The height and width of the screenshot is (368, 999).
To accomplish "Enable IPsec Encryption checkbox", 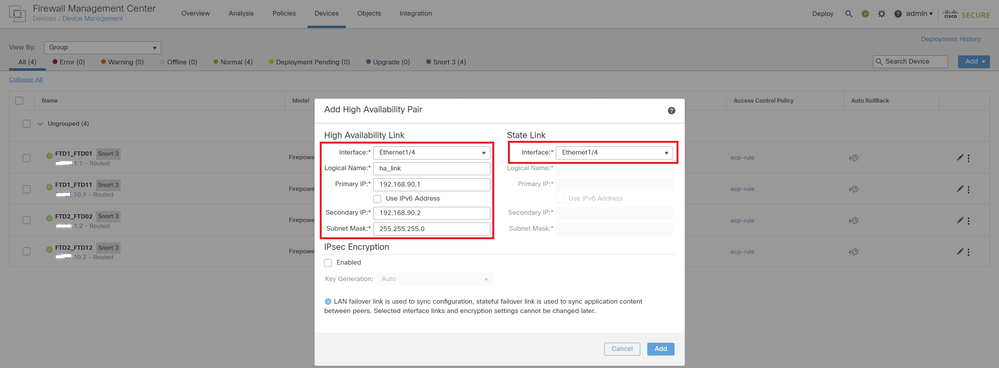I will coord(328,262).
